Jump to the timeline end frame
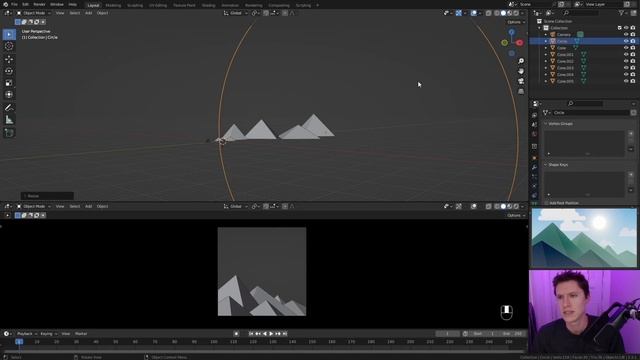 point(285,334)
